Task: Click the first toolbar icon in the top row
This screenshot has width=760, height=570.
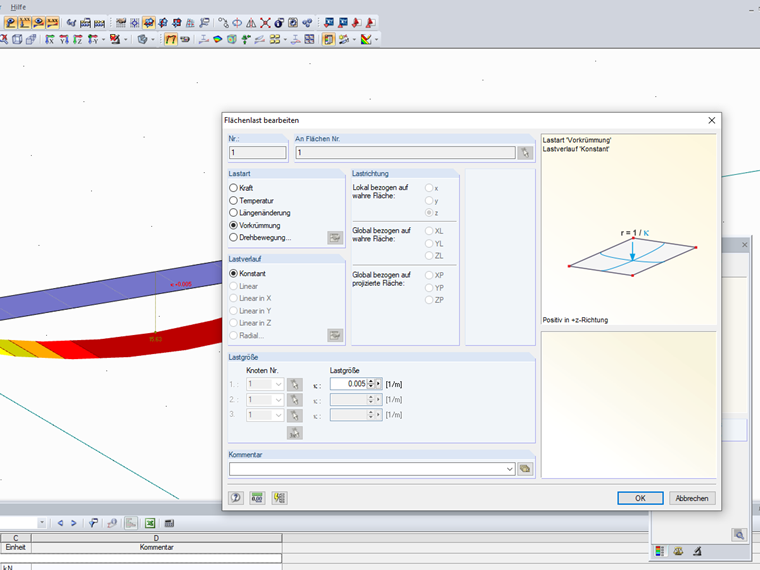Action: (11, 22)
